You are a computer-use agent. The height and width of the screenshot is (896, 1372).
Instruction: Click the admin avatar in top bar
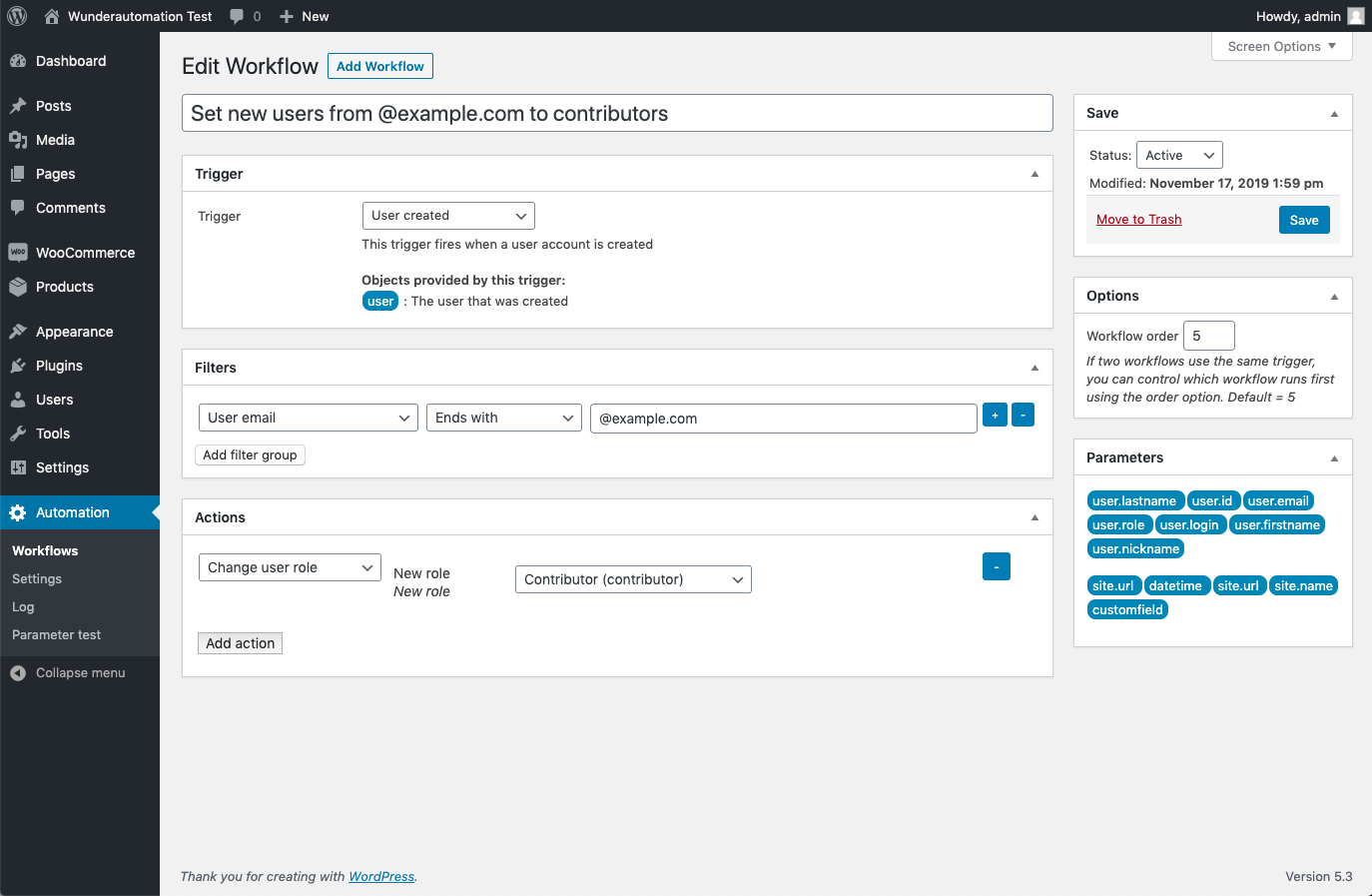pos(1355,16)
